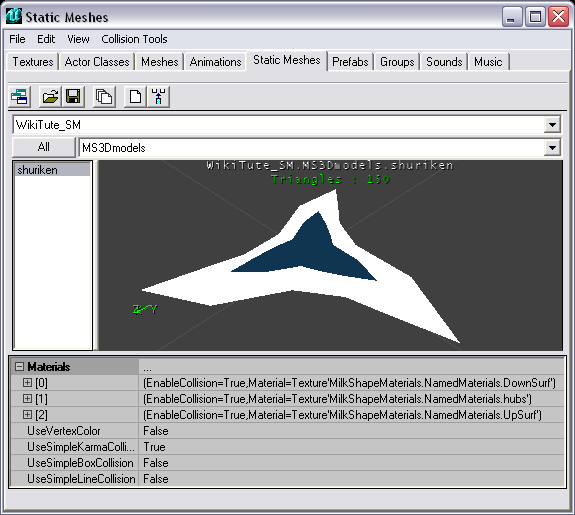
Task: Toggle the UseVertexColor False value
Action: click(x=351, y=431)
